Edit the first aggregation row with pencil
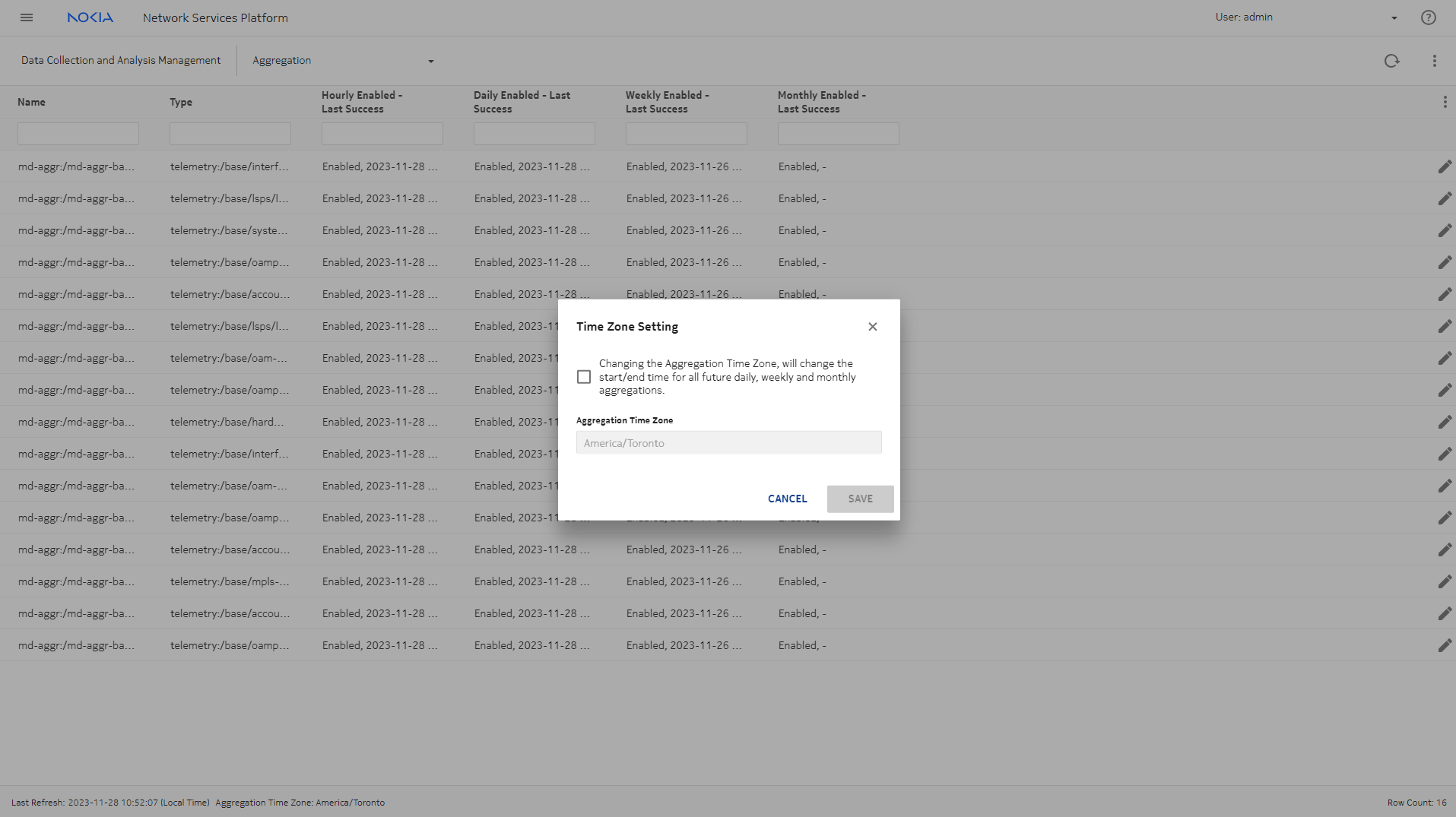 click(x=1445, y=166)
